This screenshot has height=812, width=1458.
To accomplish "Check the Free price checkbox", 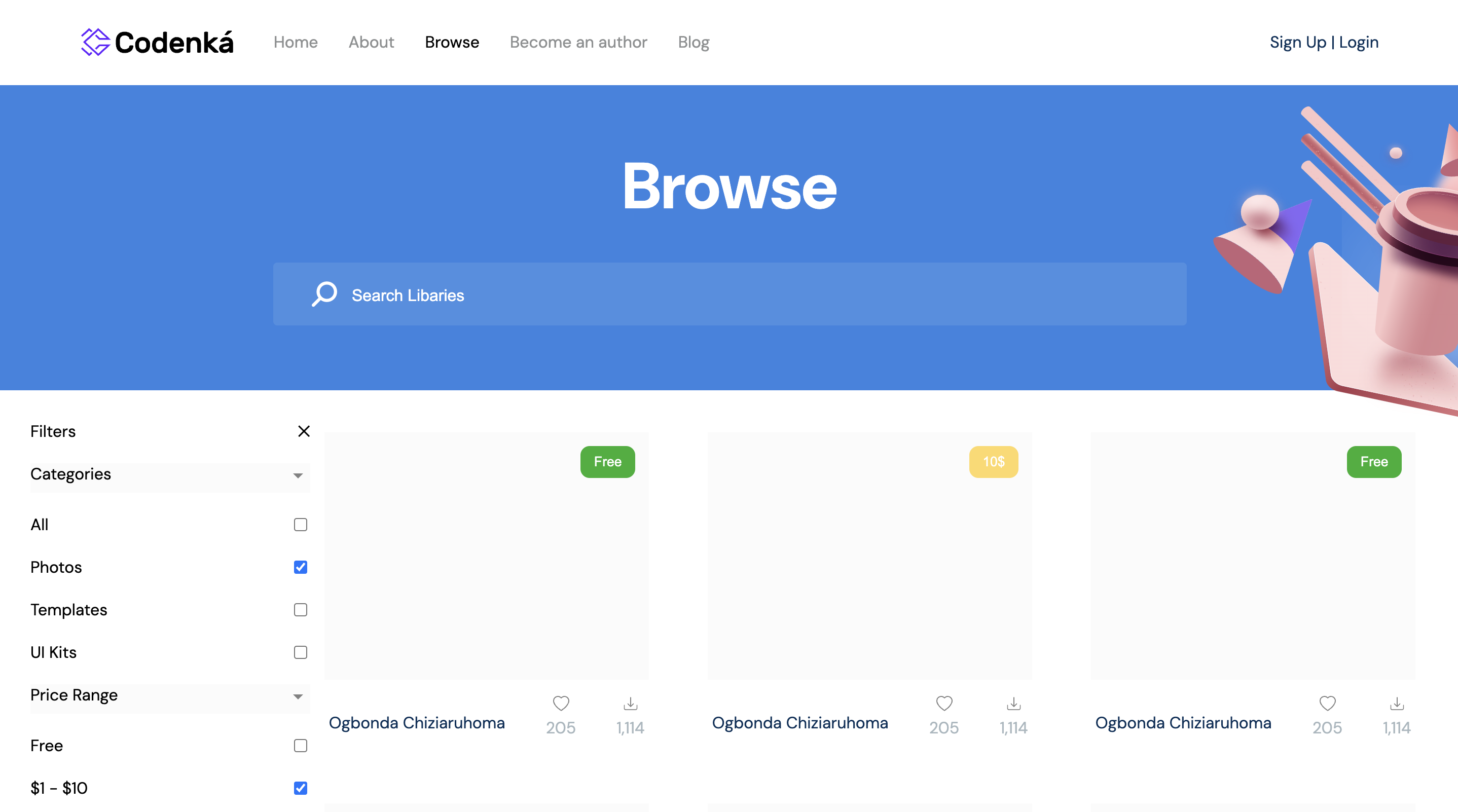I will tap(300, 745).
